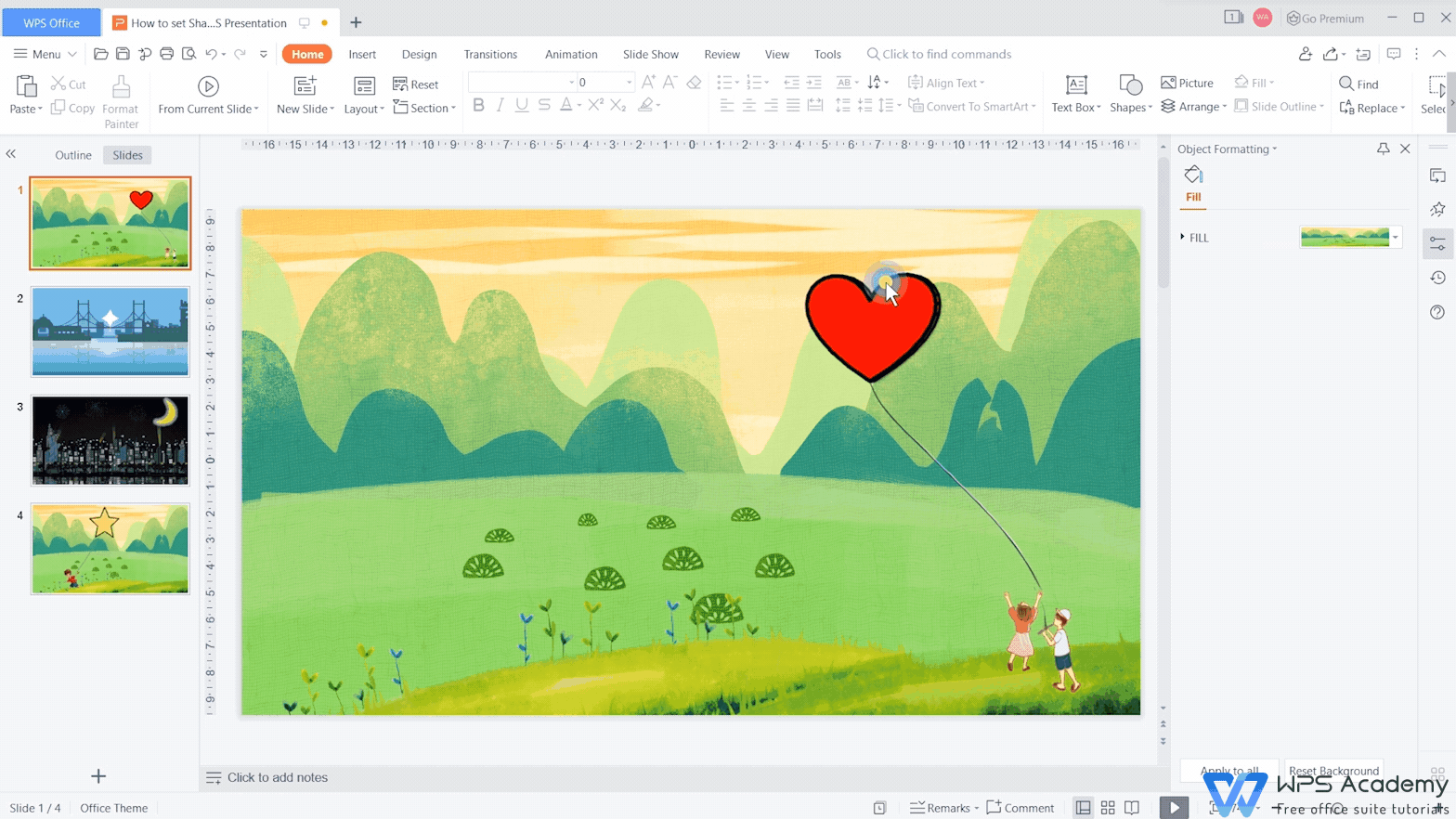
Task: Switch to Slide Sorter view icon
Action: pyautogui.click(x=1108, y=808)
